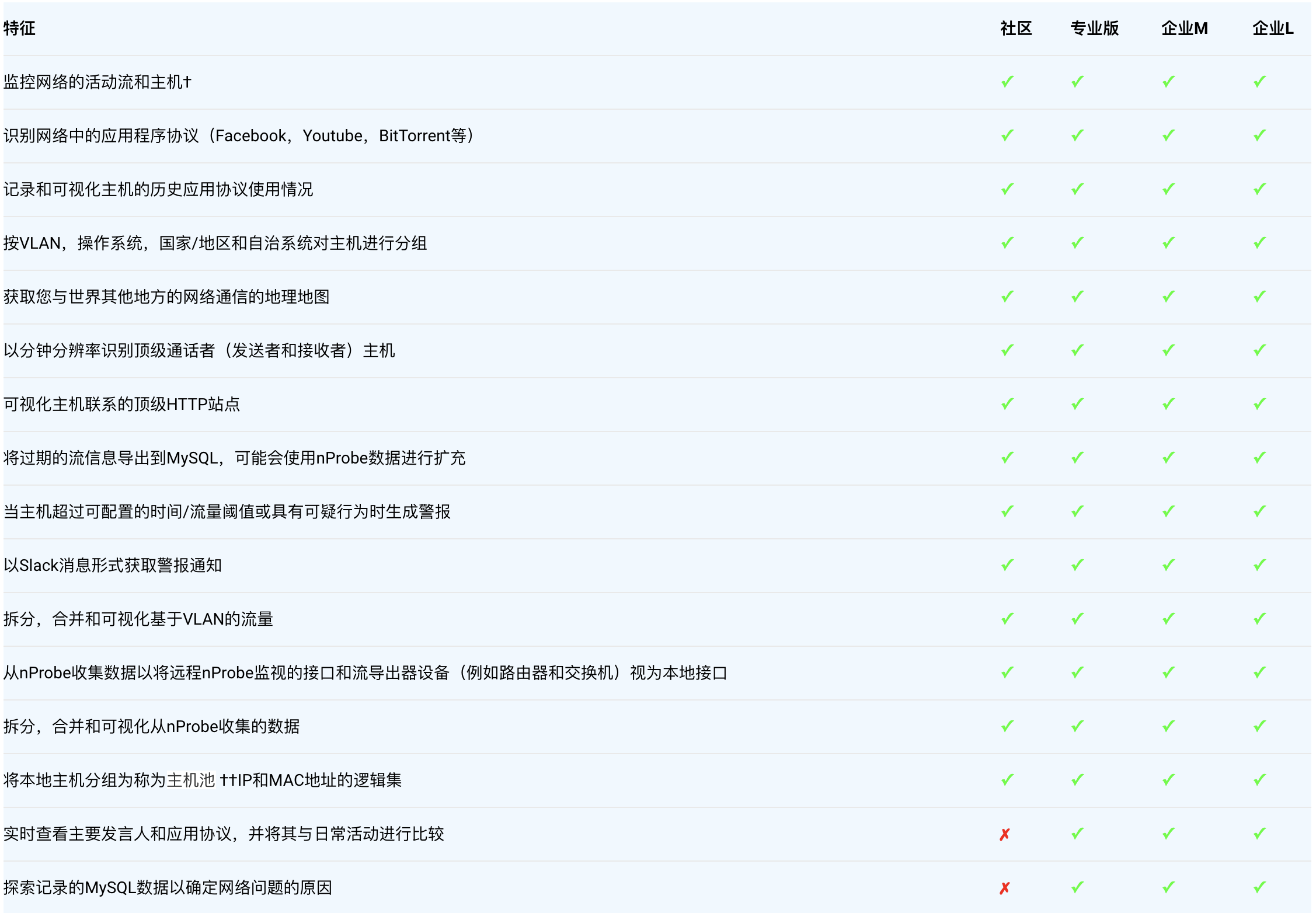
Task: Click Professional checkmark for real-time top talkers
Action: [1077, 834]
